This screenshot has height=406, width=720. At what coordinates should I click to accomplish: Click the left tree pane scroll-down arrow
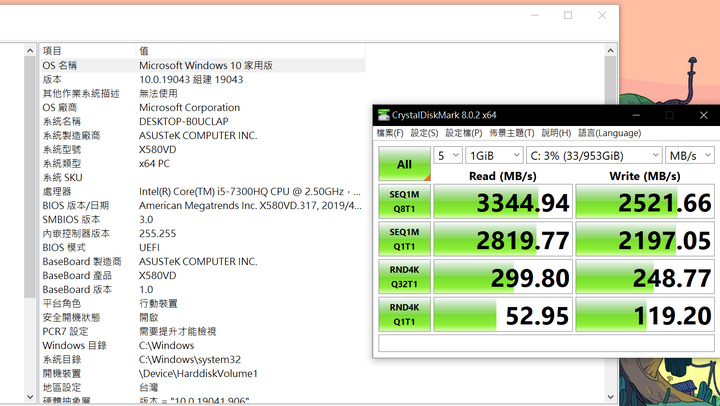30,397
